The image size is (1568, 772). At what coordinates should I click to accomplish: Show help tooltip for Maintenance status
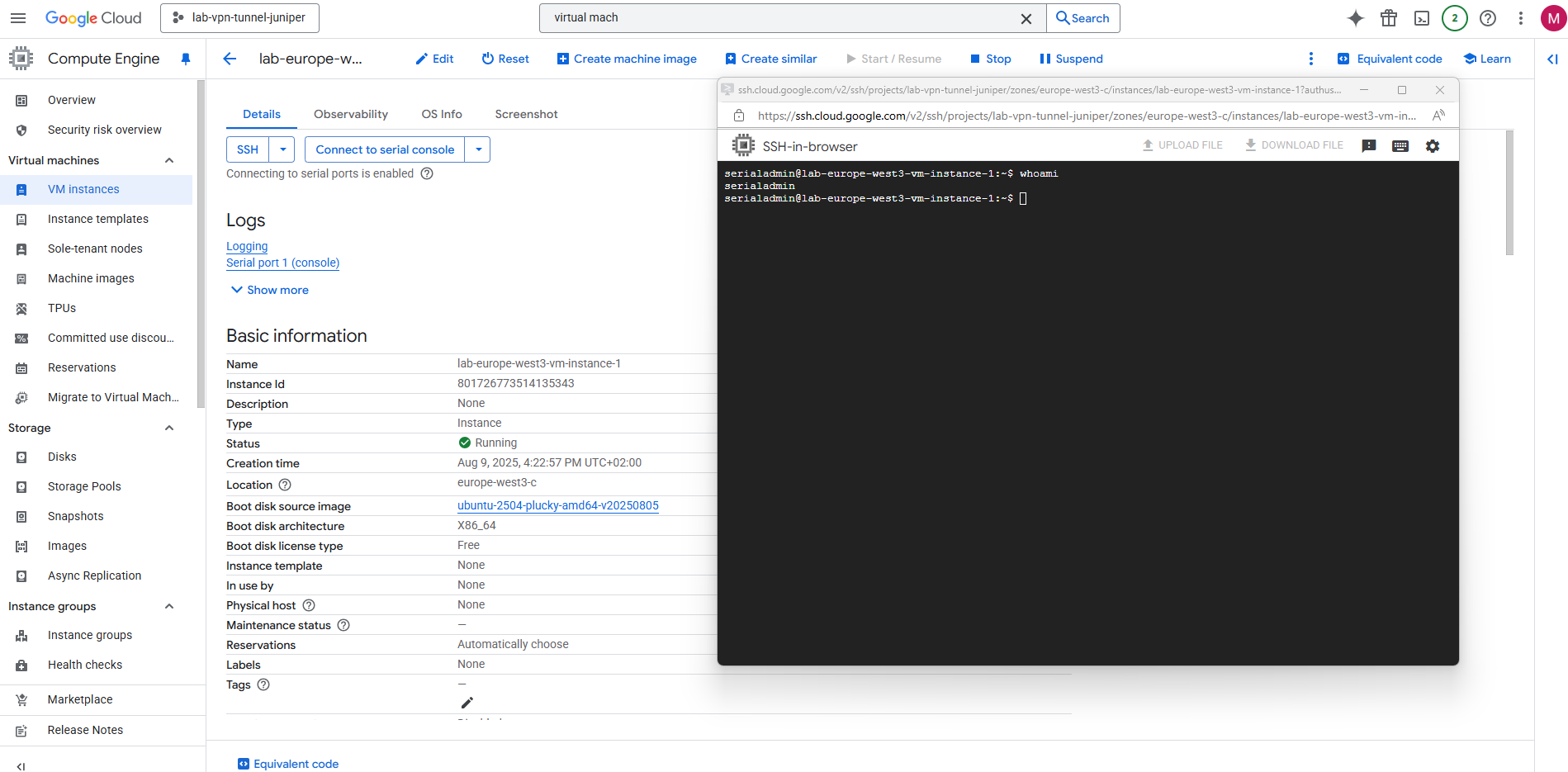[x=343, y=625]
